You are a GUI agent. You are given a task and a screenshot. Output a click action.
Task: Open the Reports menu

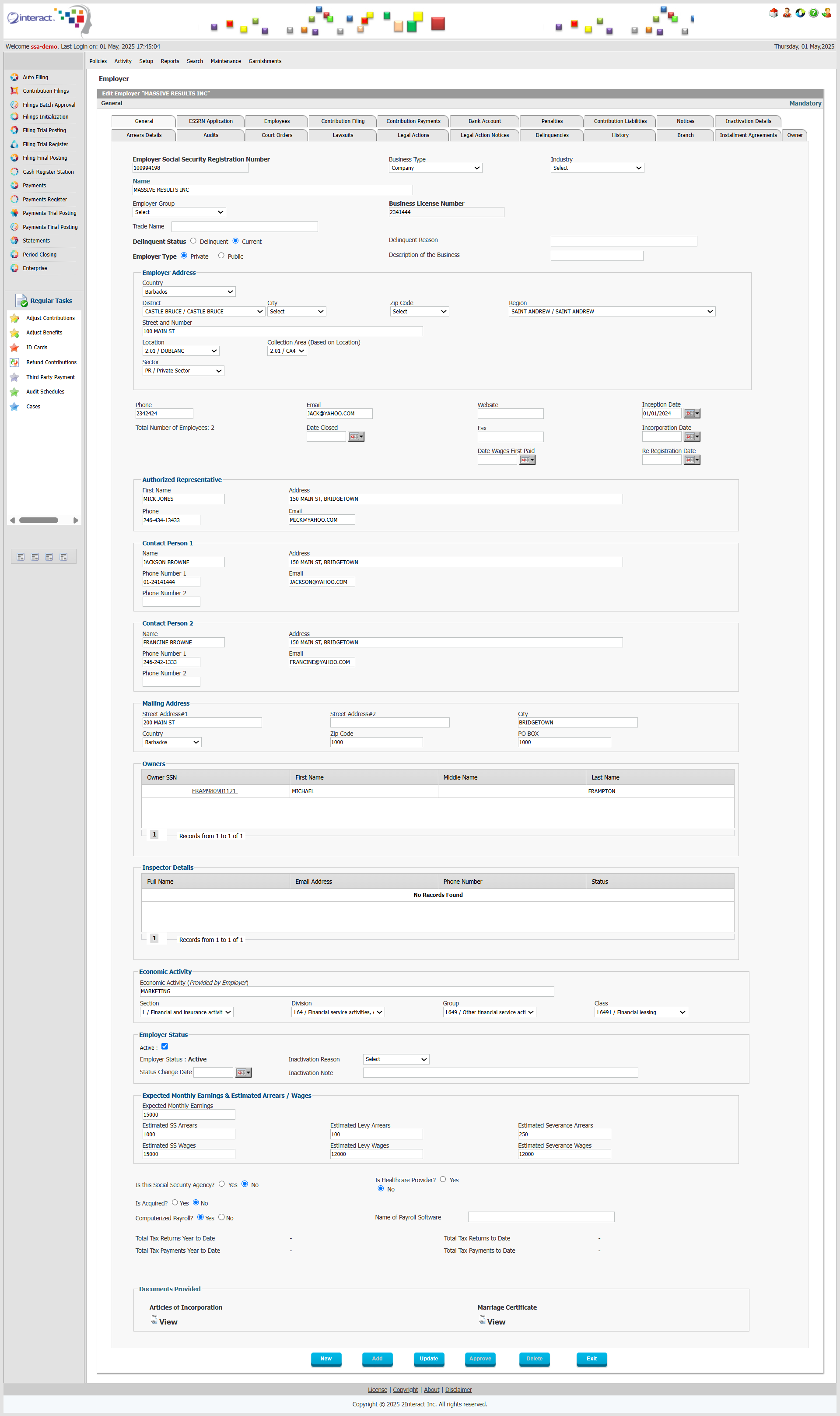point(170,61)
